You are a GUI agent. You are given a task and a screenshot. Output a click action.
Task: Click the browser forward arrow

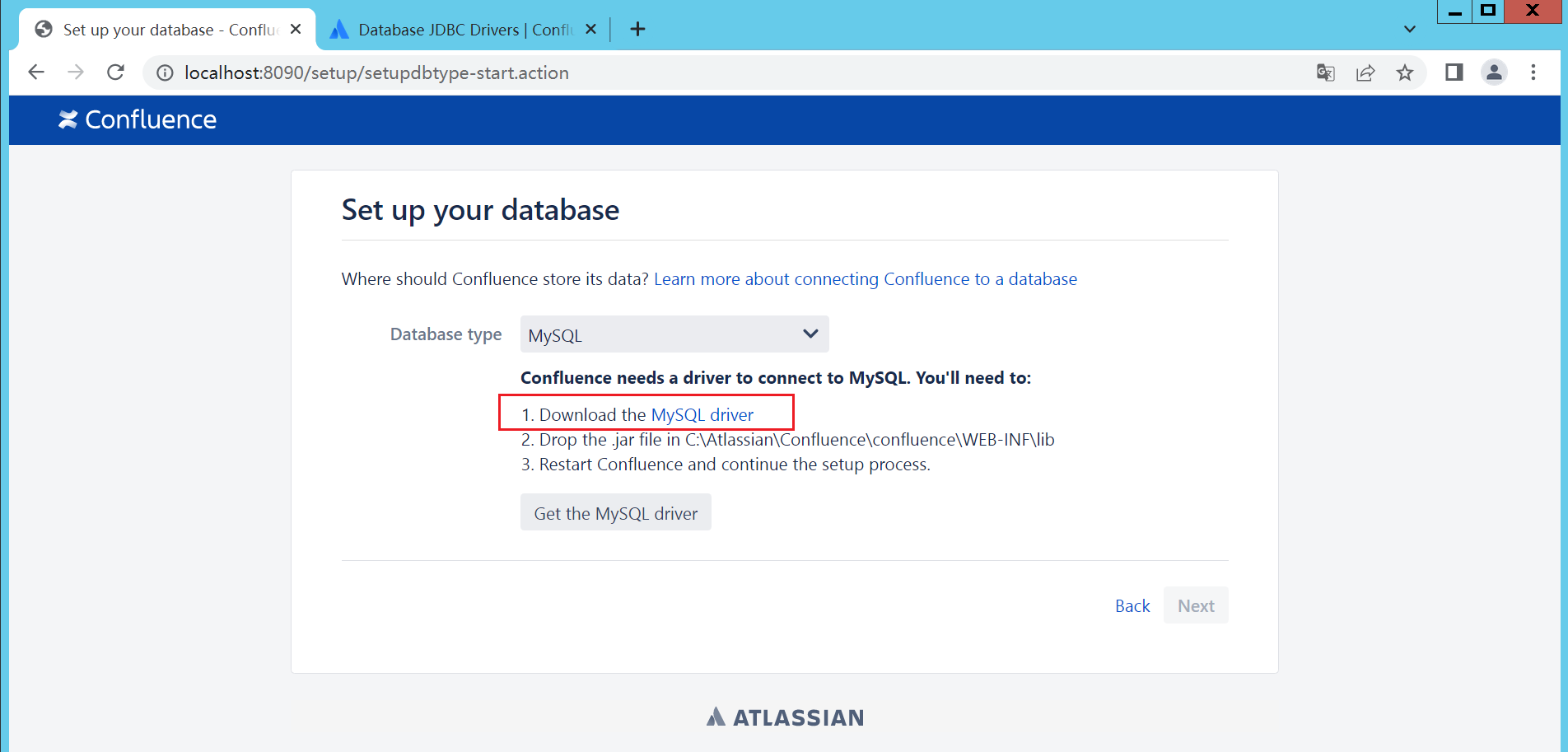(x=76, y=72)
